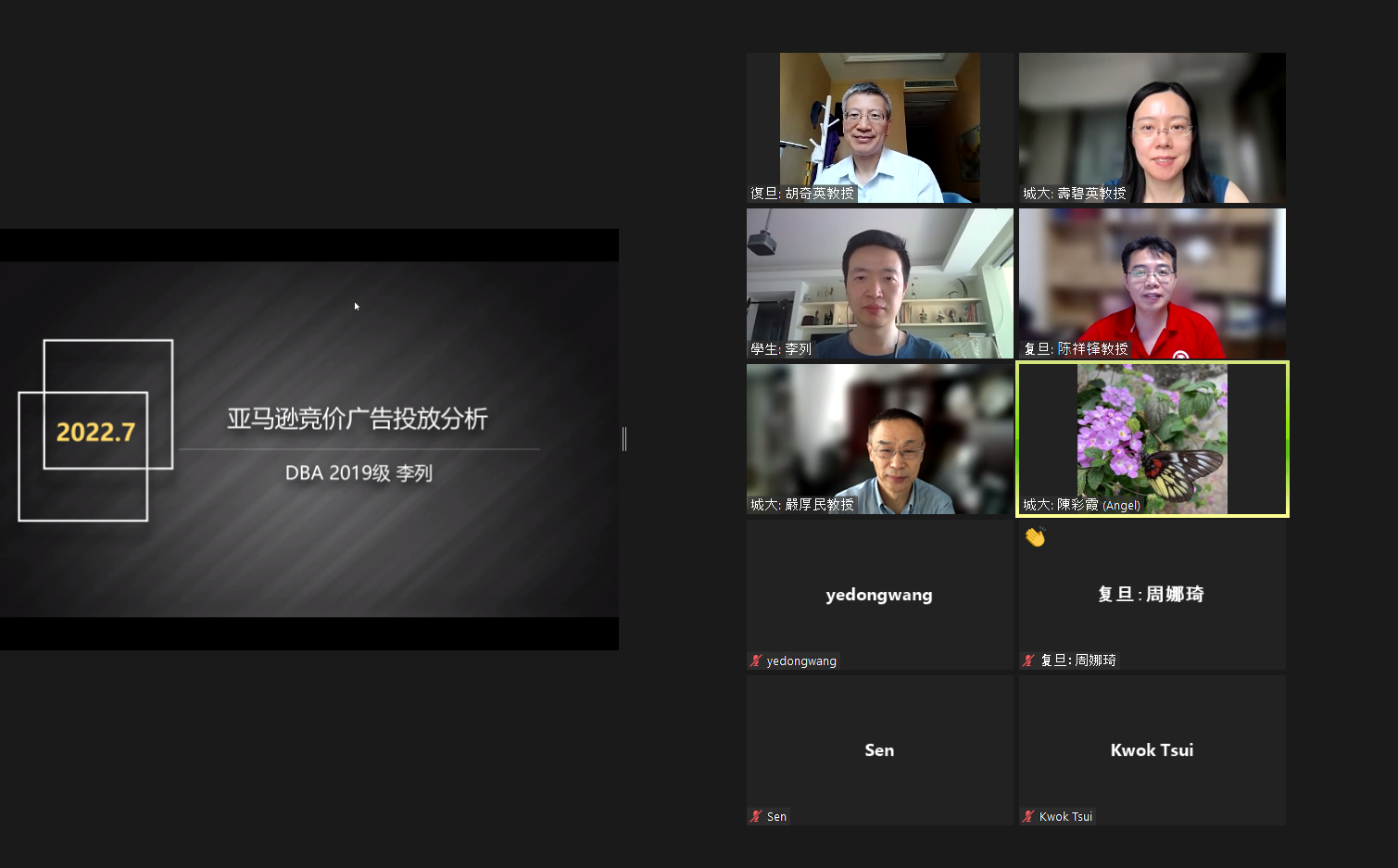Viewport: 1398px width, 868px height.
Task: Click the large centered name Sen
Action: (879, 750)
